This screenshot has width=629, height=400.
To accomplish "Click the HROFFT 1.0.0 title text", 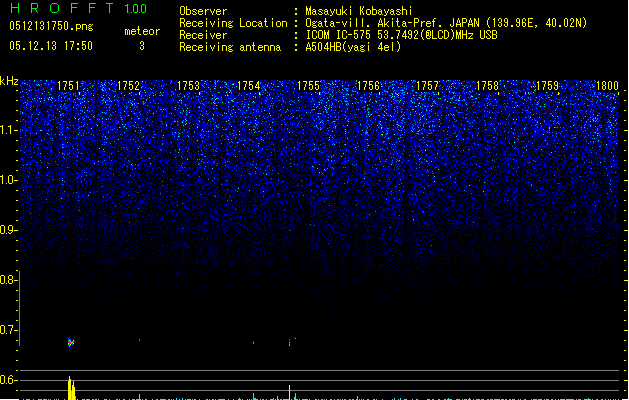I will tap(79, 8).
